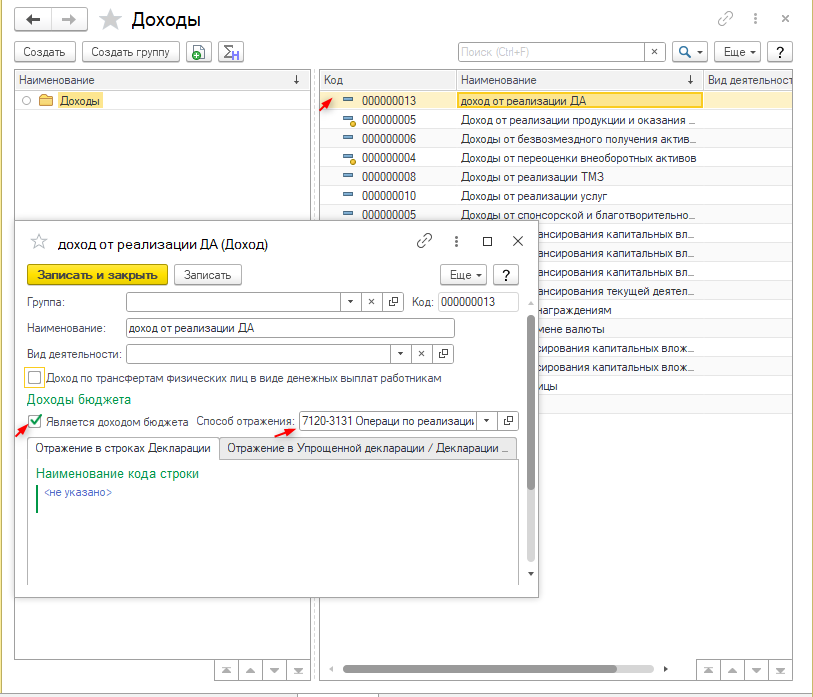This screenshot has height=697, width=813.
Task: Open the <не указано> link
Action: 78,492
